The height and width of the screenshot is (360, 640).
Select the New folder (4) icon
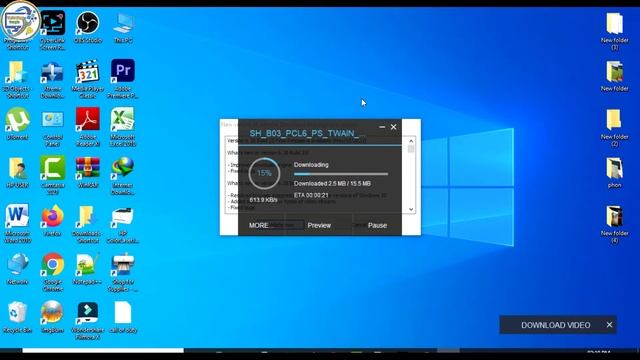[614, 224]
